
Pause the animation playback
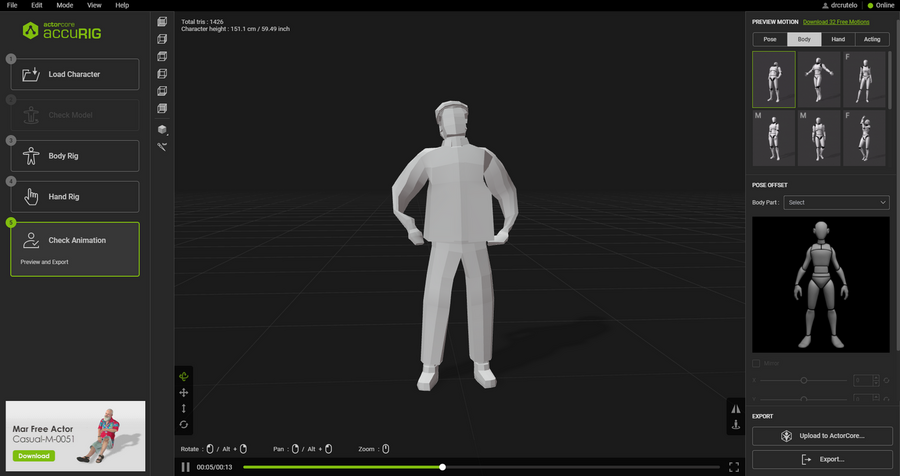186,467
